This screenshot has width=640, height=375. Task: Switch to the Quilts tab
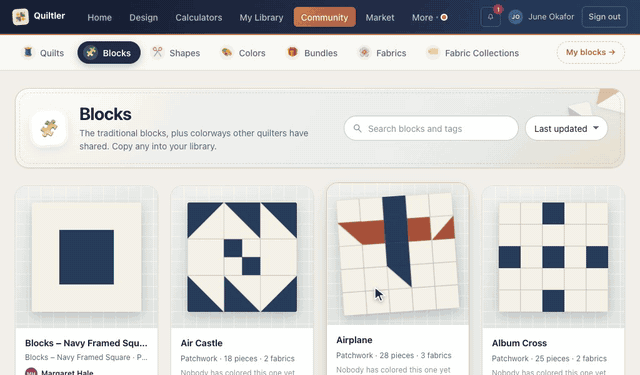point(43,53)
